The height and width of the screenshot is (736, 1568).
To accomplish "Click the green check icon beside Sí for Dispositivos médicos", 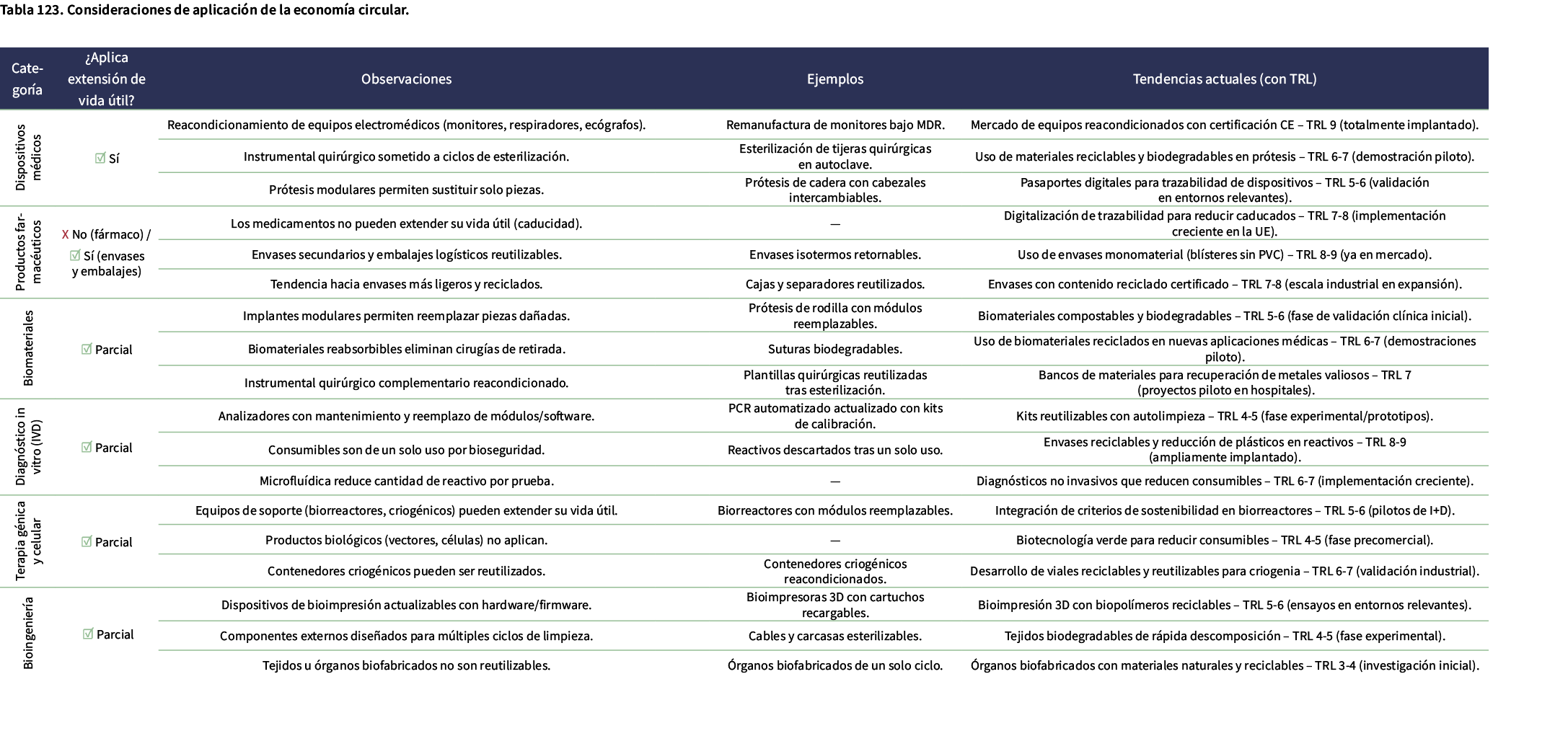I will tap(100, 158).
